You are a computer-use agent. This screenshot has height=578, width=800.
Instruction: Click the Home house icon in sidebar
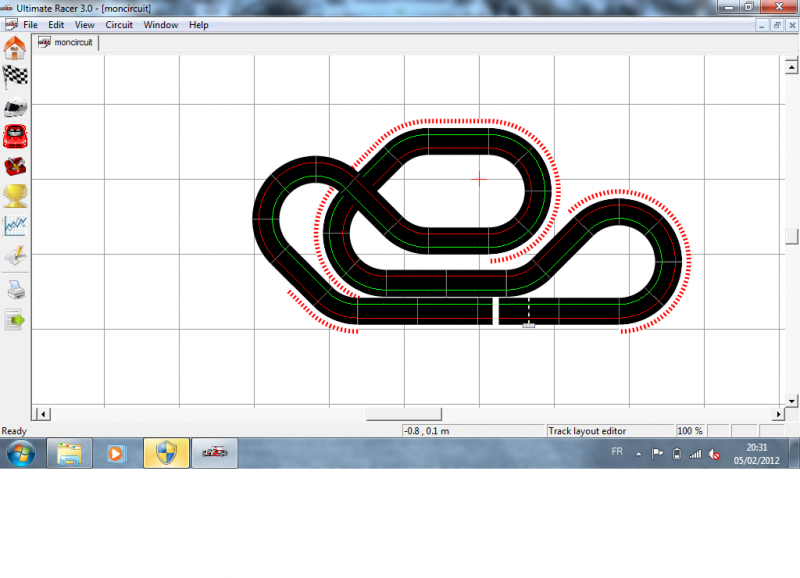point(15,48)
